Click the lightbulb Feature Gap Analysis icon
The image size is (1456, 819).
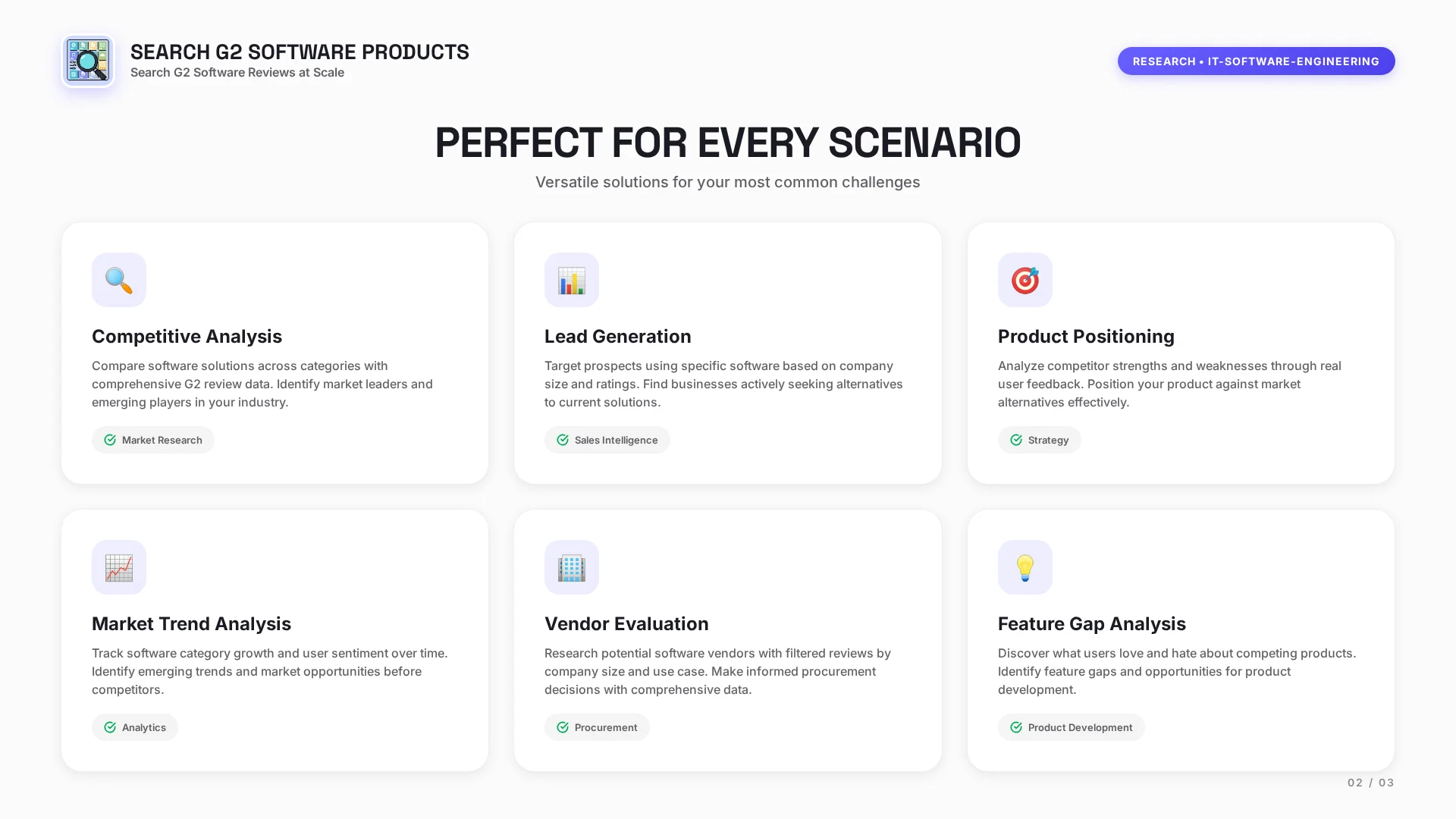pyautogui.click(x=1025, y=567)
